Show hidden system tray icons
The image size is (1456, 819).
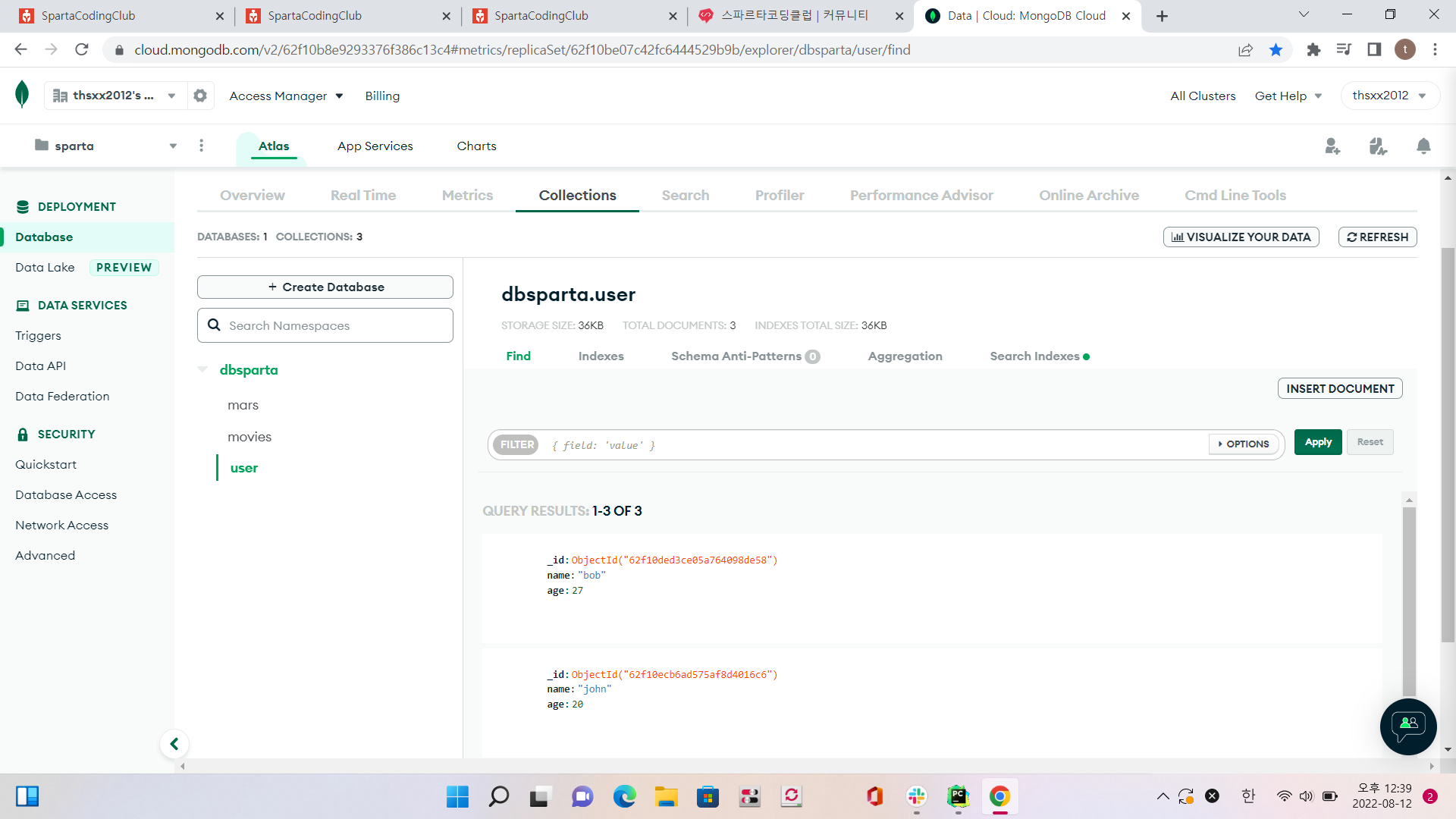pos(1163,796)
